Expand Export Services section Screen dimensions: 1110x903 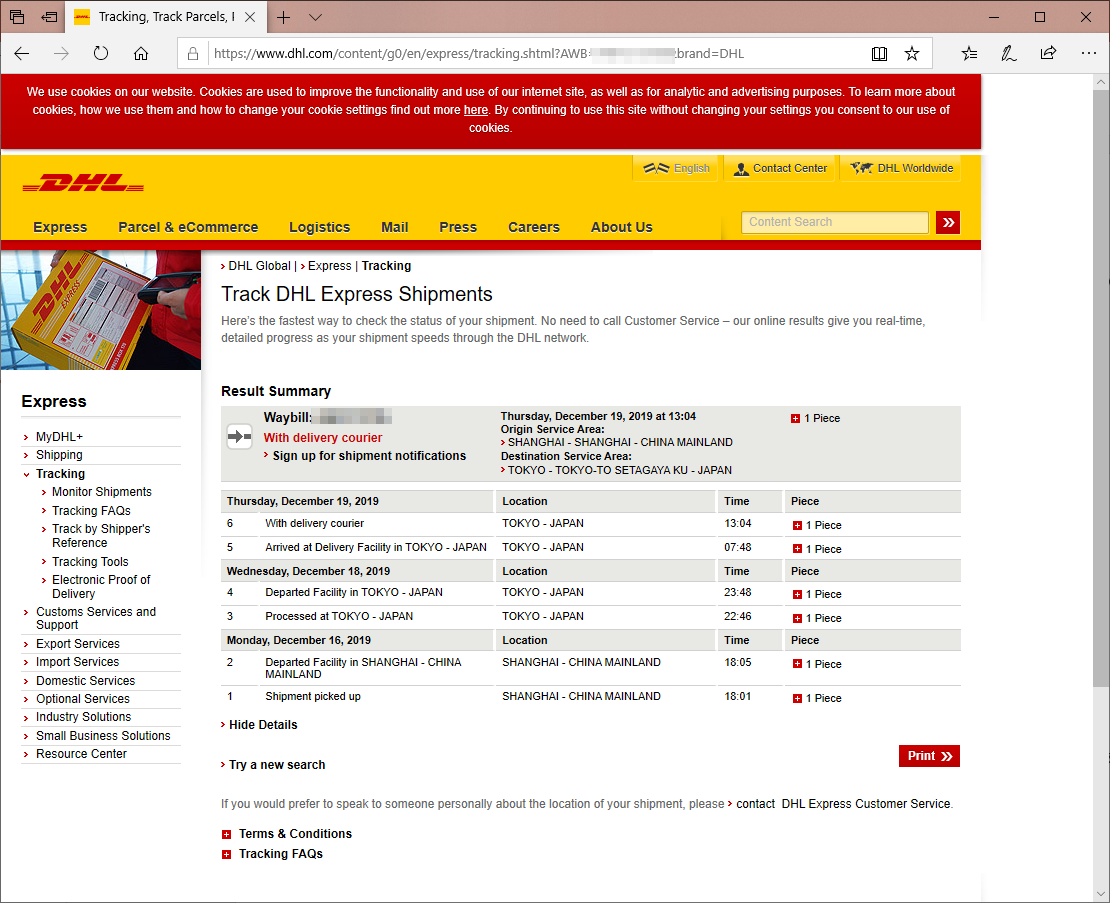pos(78,644)
